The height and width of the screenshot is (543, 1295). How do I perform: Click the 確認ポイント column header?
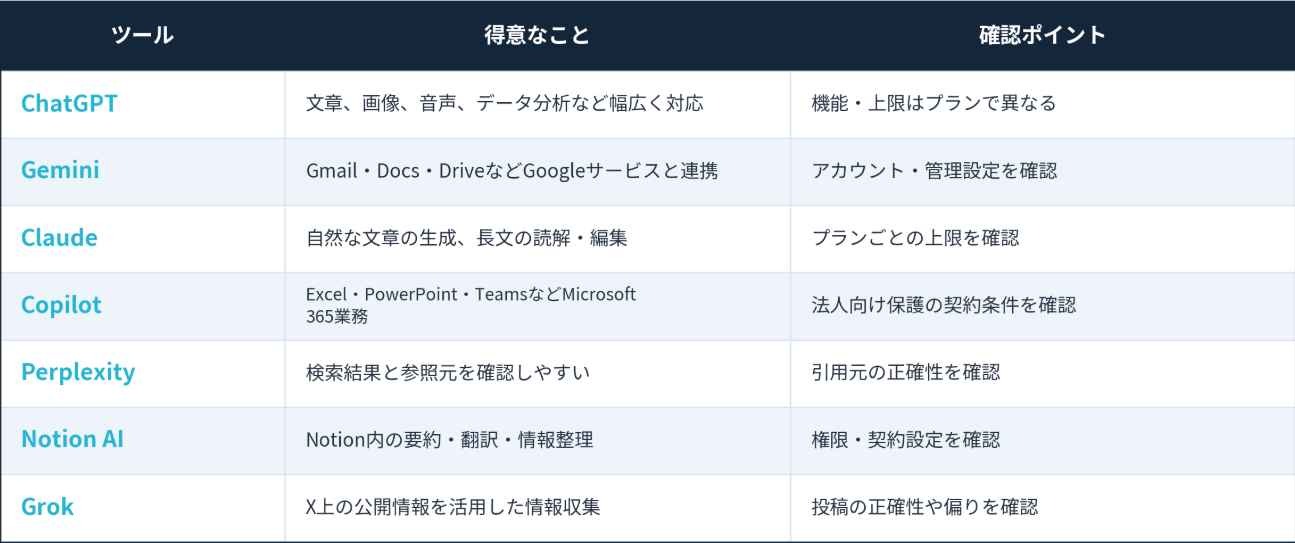(1042, 35)
